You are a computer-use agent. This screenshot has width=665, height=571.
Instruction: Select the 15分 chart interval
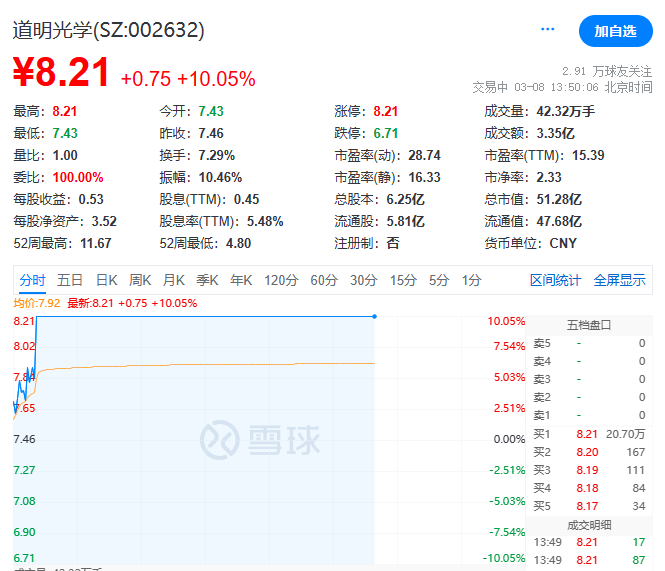point(403,280)
